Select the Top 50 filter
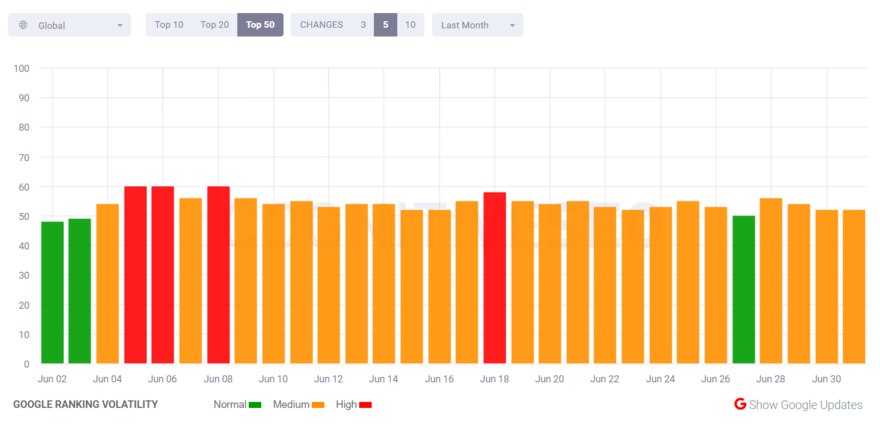Screen dimensions: 880x427 pos(260,25)
